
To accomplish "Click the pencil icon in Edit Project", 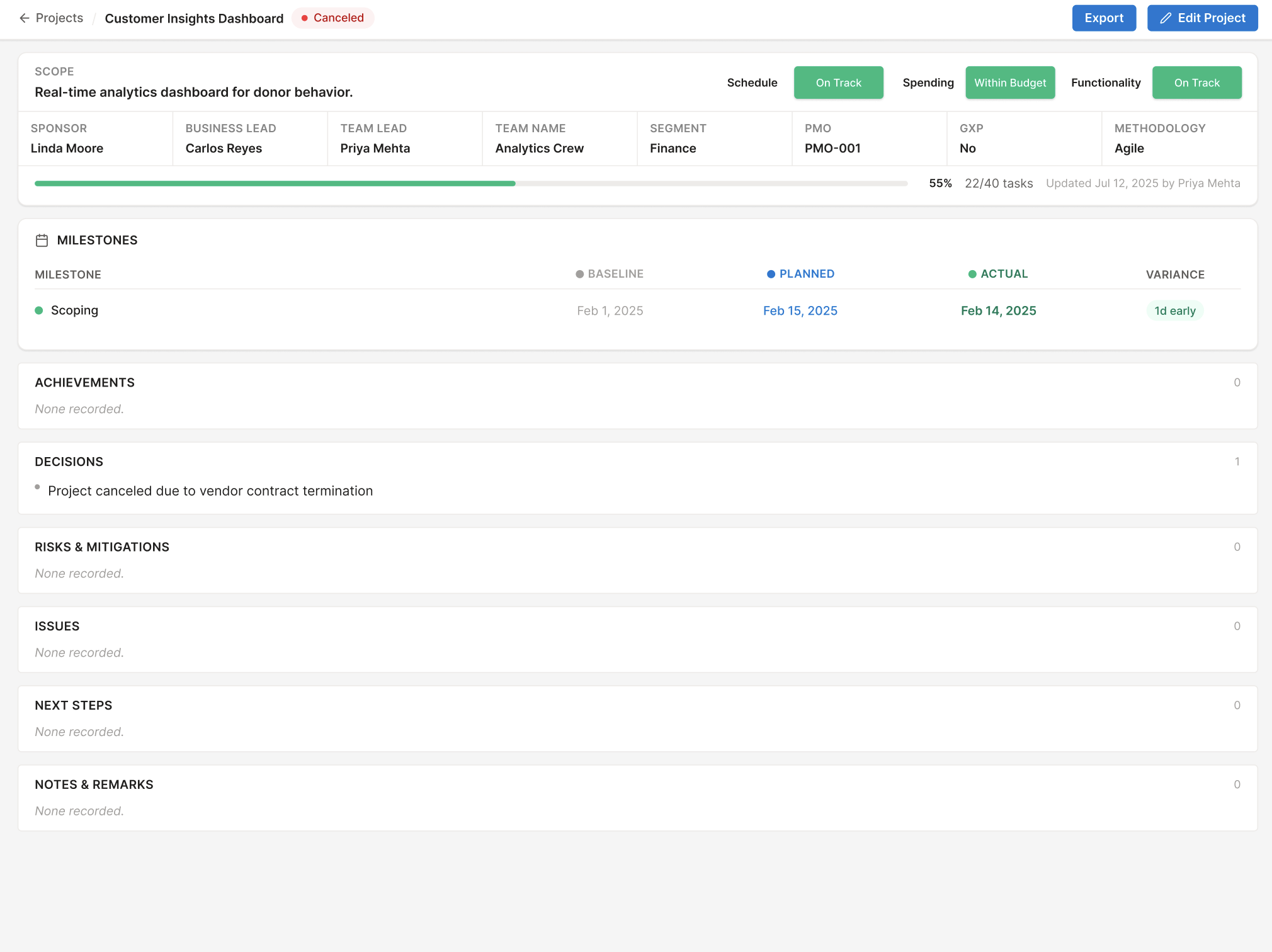I will point(1166,18).
